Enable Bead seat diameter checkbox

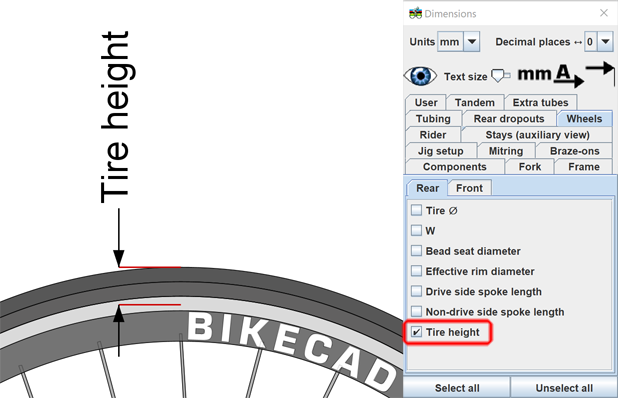tap(416, 251)
